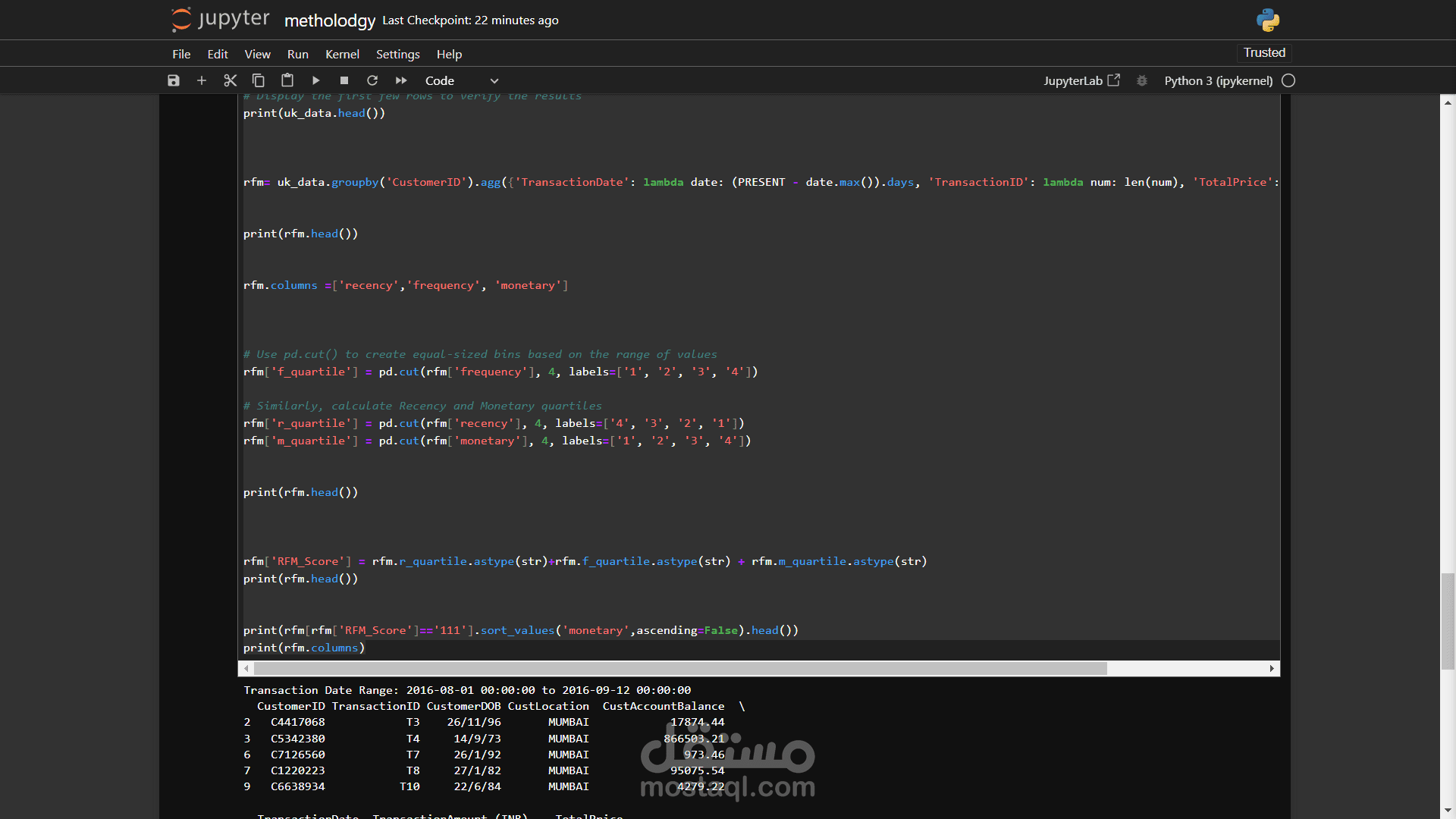Open the debugger bug icon
The width and height of the screenshot is (1456, 819).
[1142, 80]
